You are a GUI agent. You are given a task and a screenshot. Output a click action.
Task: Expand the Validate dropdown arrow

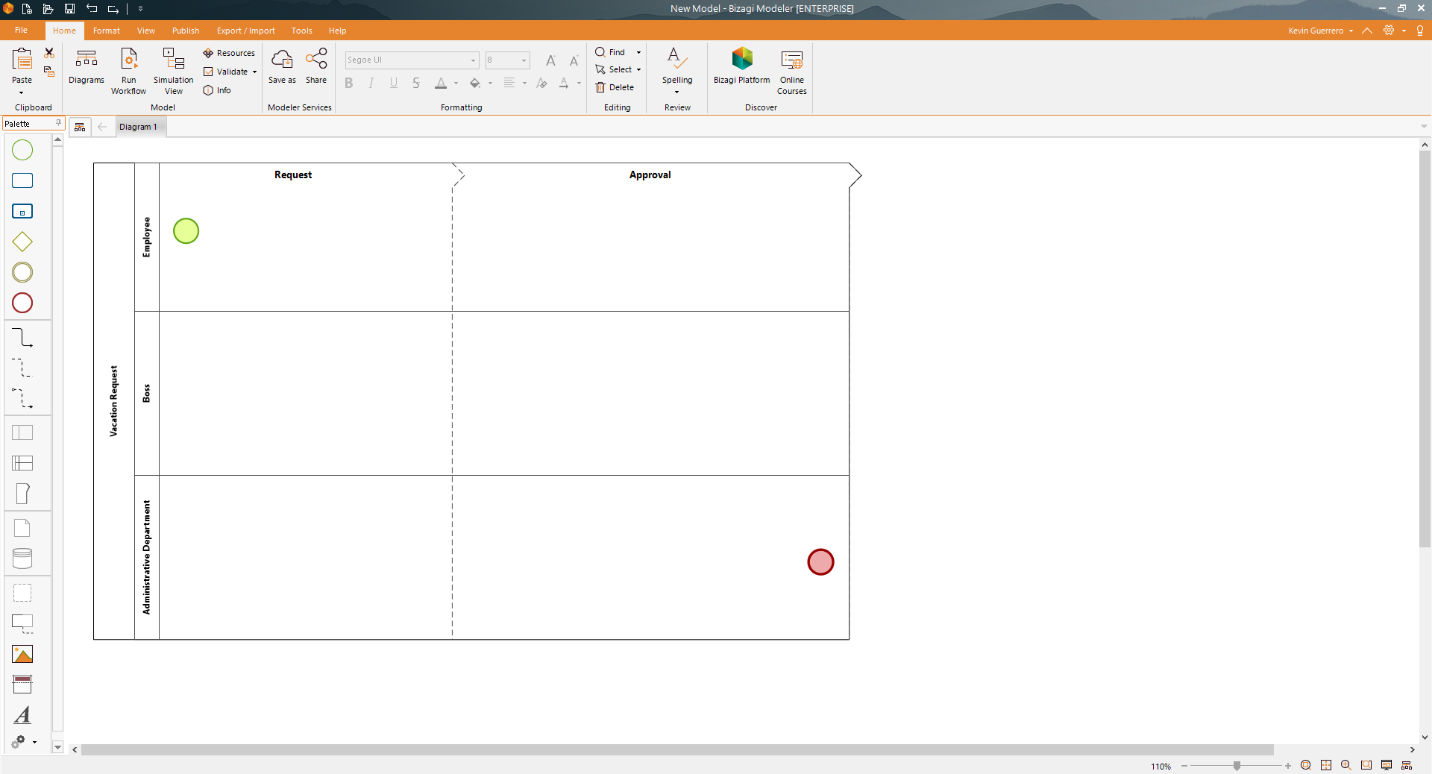[x=254, y=72]
